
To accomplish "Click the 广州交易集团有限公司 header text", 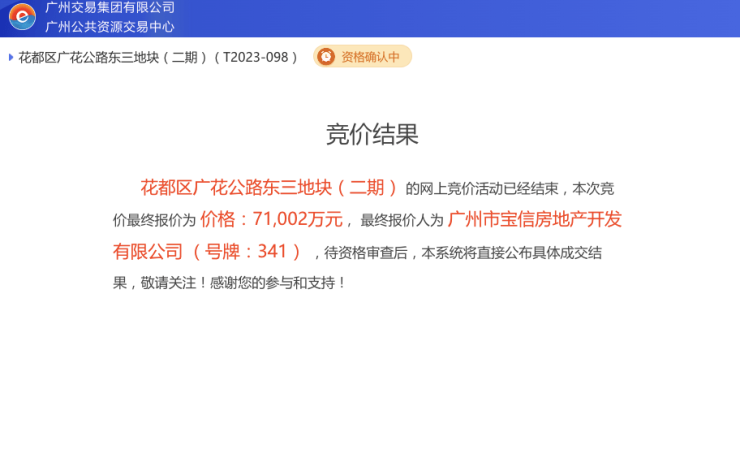I will [110, 8].
